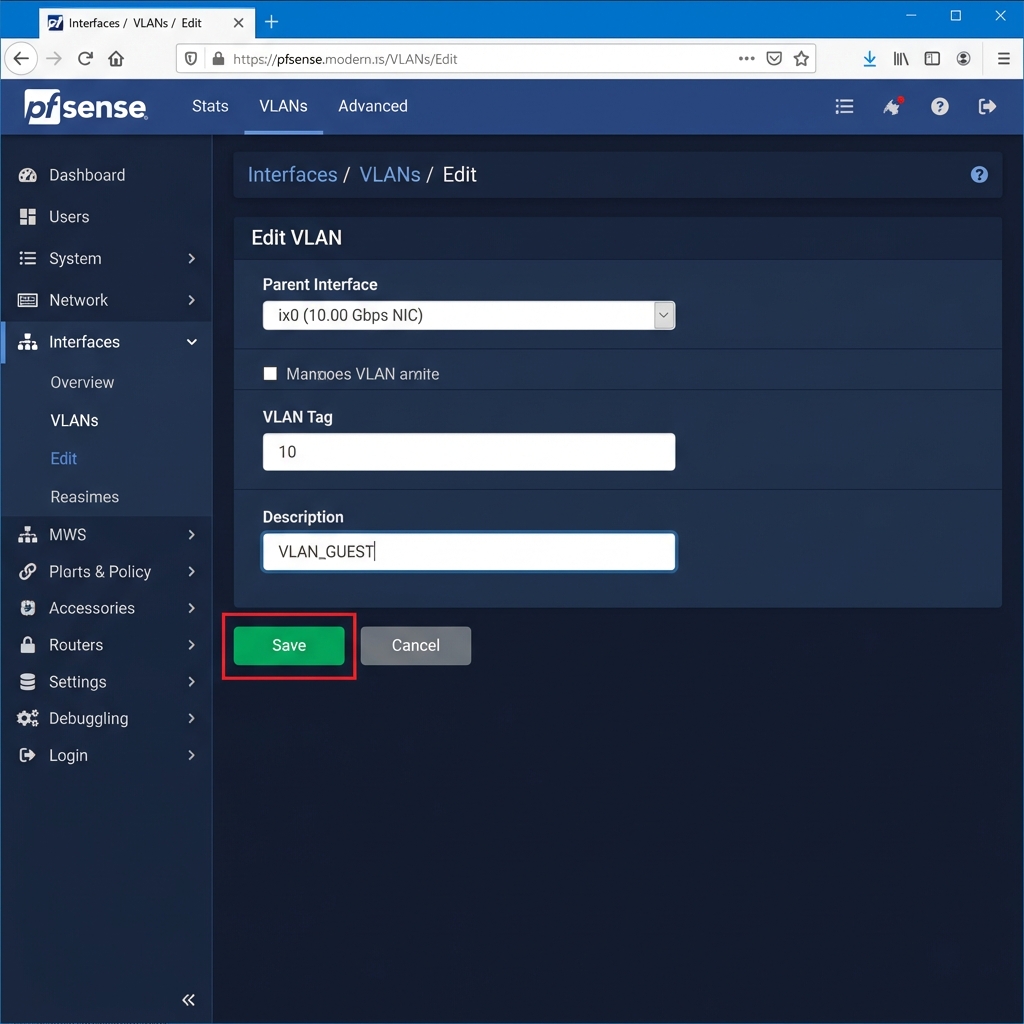
Task: Click inside the Description input field
Action: click(468, 551)
